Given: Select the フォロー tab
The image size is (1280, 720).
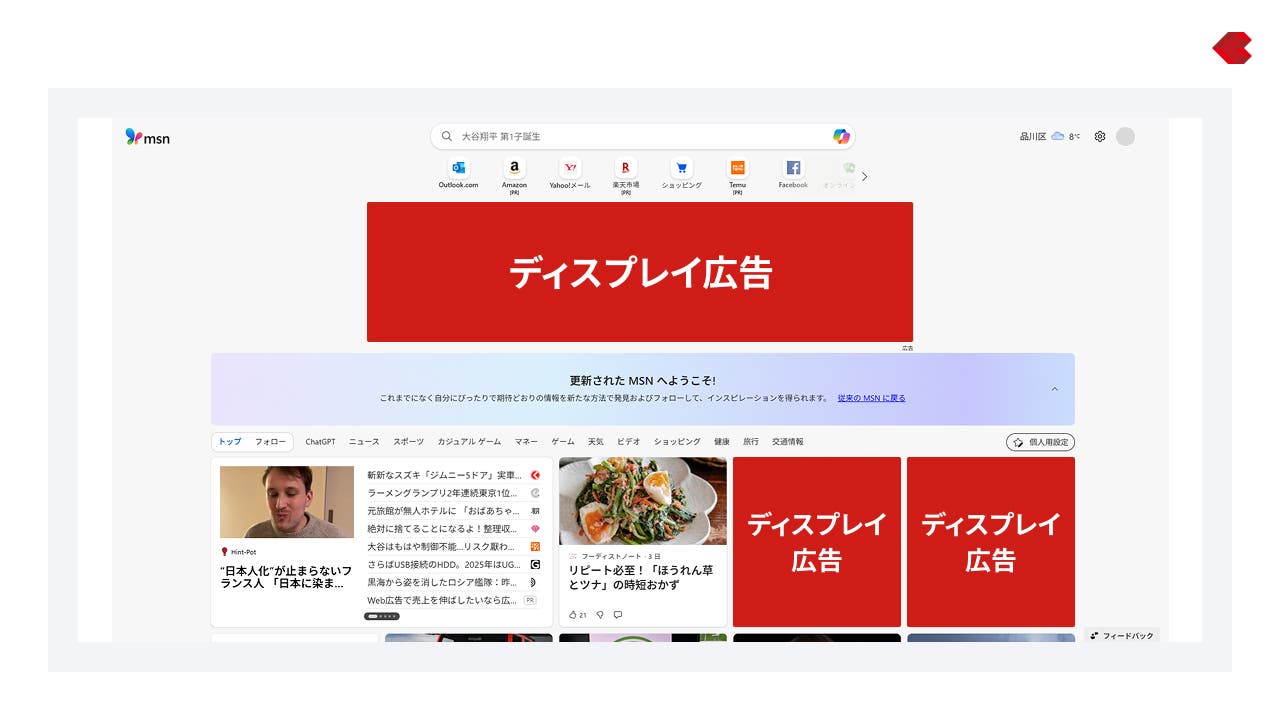Looking at the screenshot, I should [x=270, y=442].
